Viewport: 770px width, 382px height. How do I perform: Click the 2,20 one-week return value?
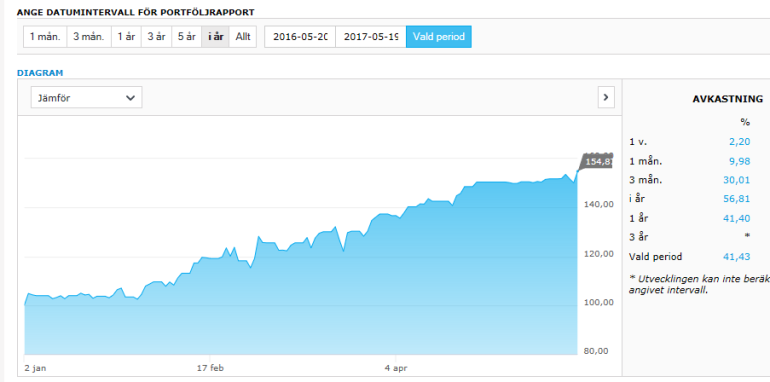point(740,141)
